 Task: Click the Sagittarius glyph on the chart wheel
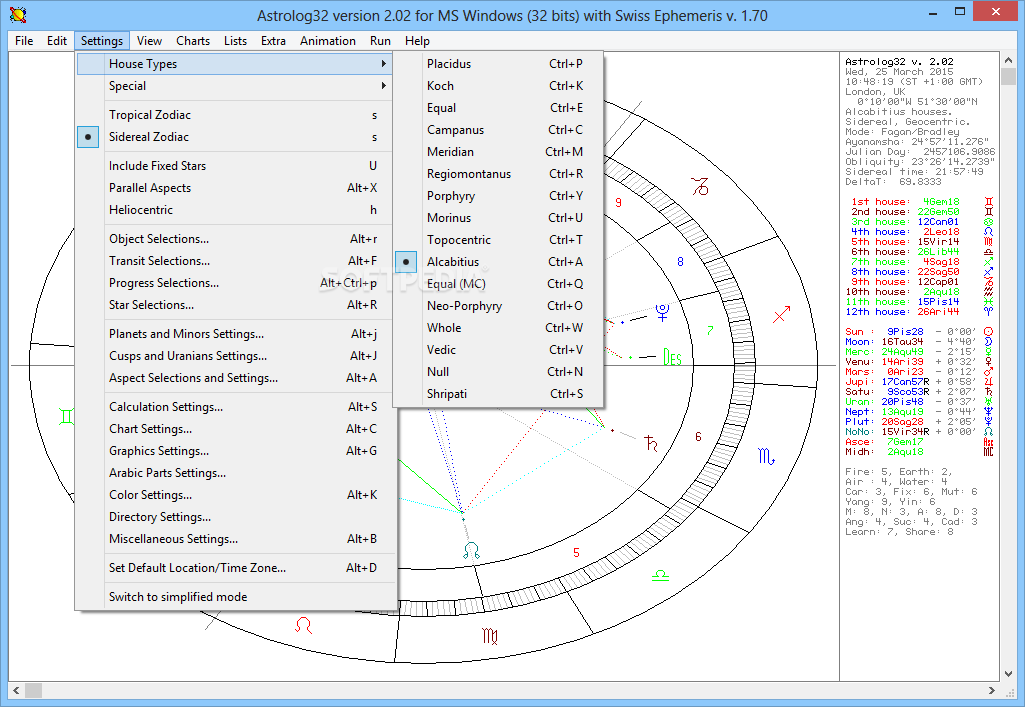click(x=781, y=314)
